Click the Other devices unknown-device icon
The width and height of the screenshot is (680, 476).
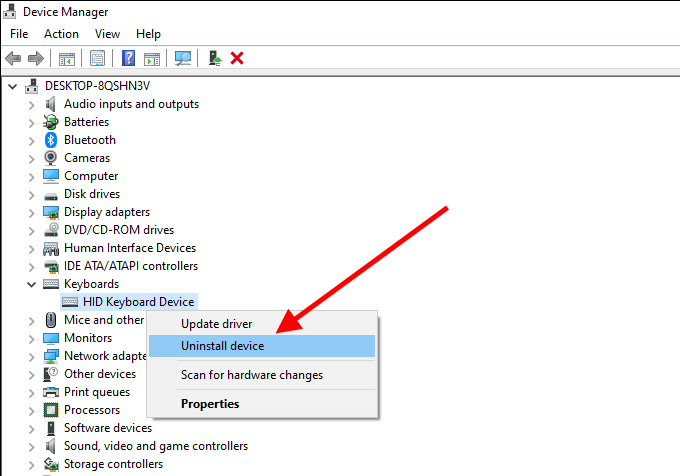(51, 374)
